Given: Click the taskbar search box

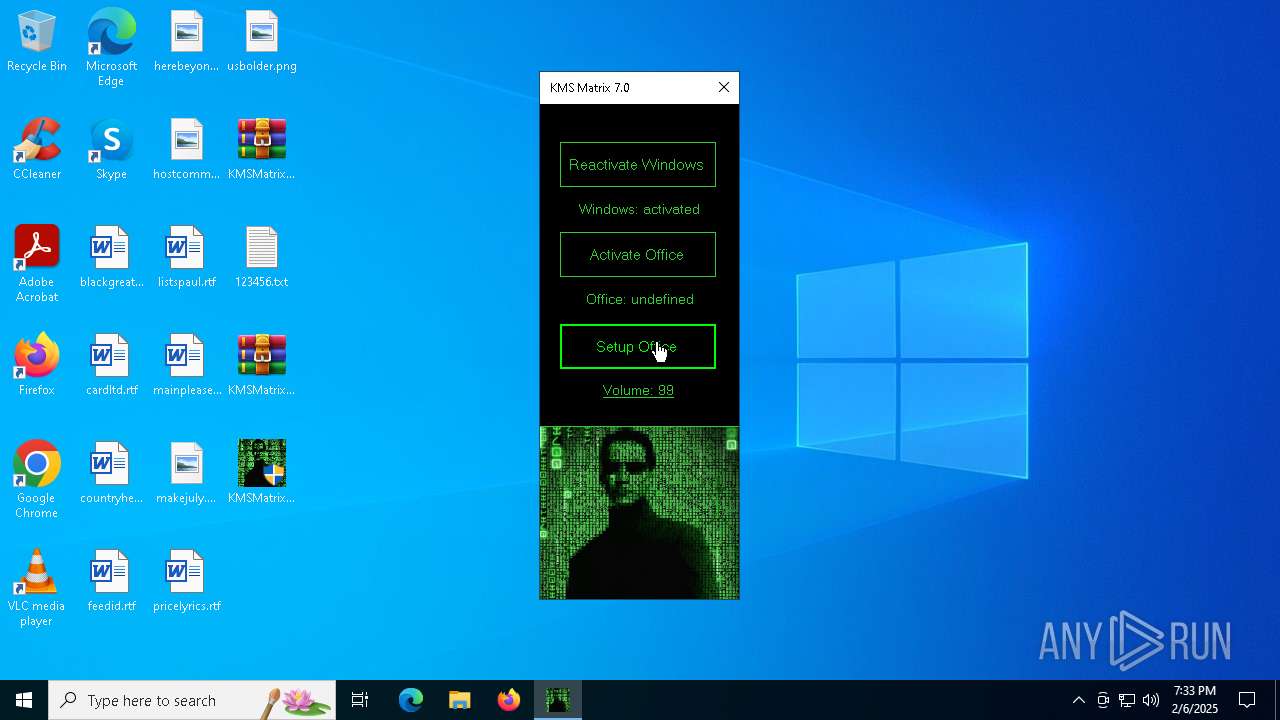Looking at the screenshot, I should [x=192, y=700].
